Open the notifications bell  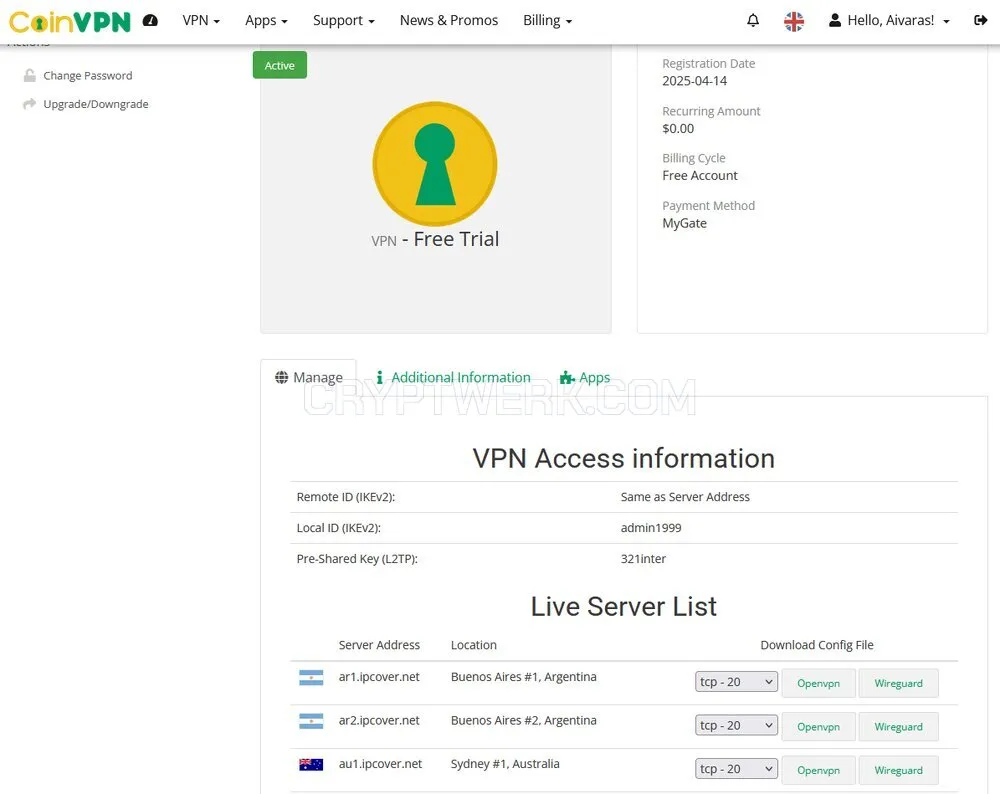[x=753, y=20]
